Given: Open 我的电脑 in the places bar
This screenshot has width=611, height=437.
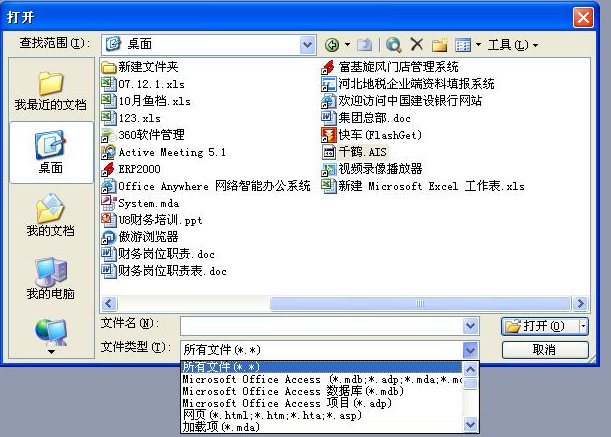Looking at the screenshot, I should coord(51,278).
